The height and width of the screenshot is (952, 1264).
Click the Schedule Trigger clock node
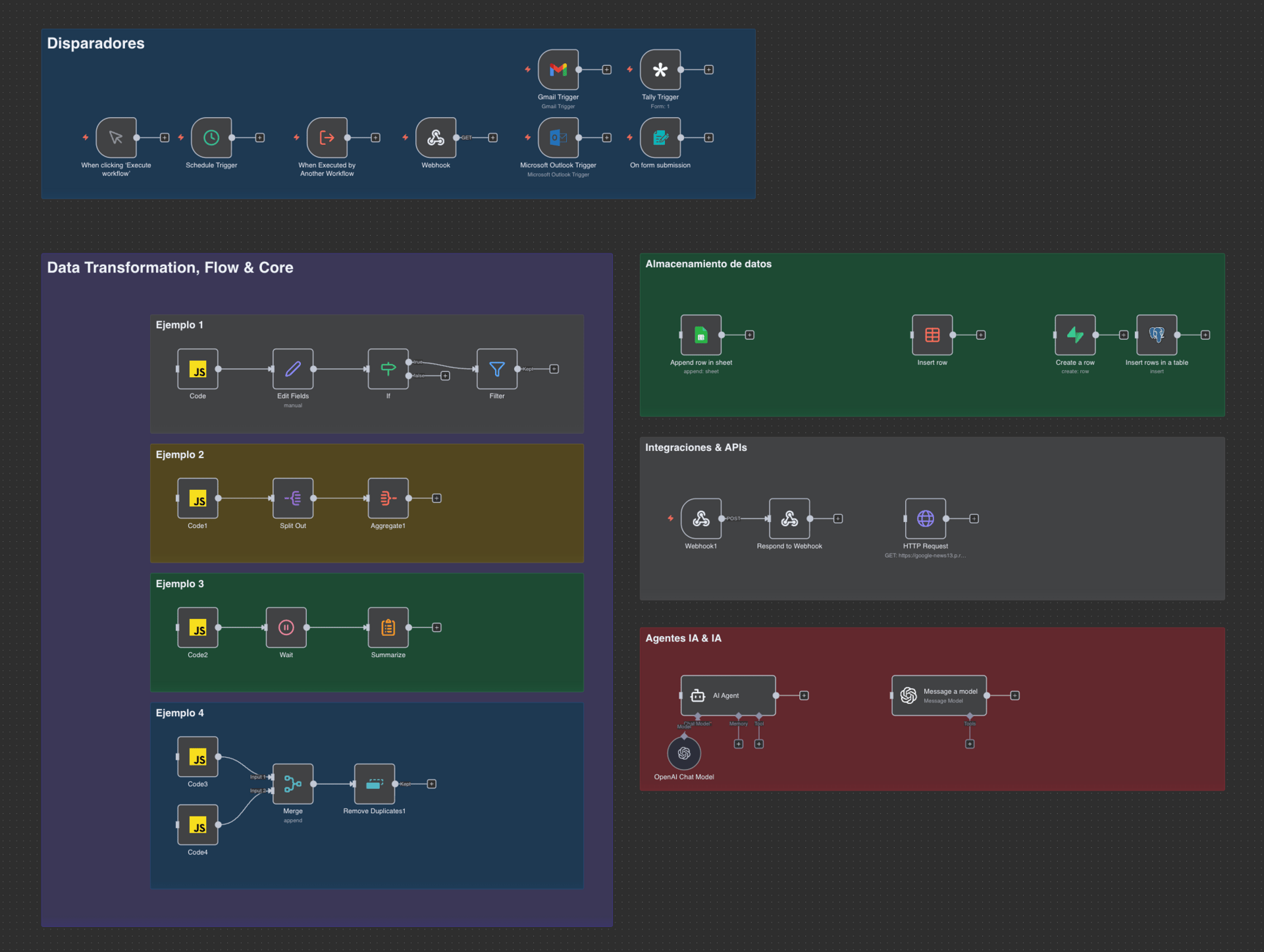pyautogui.click(x=211, y=138)
